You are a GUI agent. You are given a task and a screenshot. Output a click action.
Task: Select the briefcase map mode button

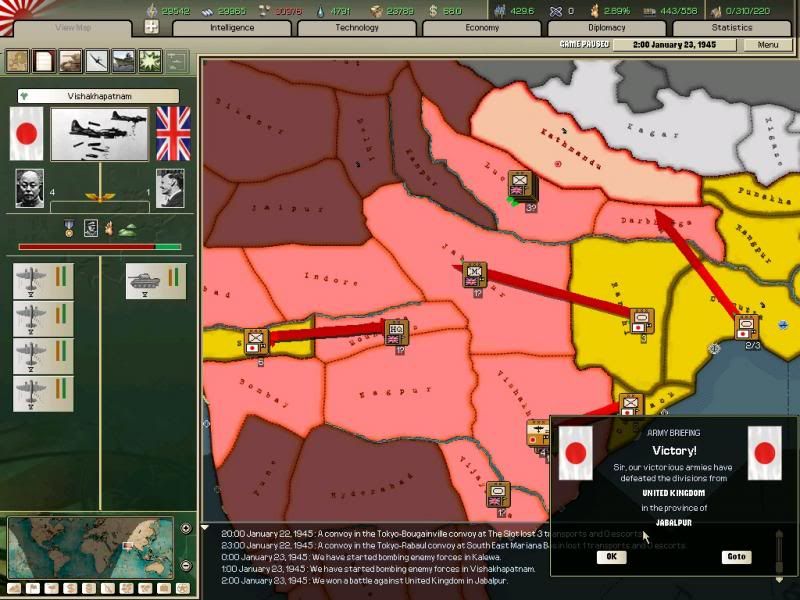[164, 589]
